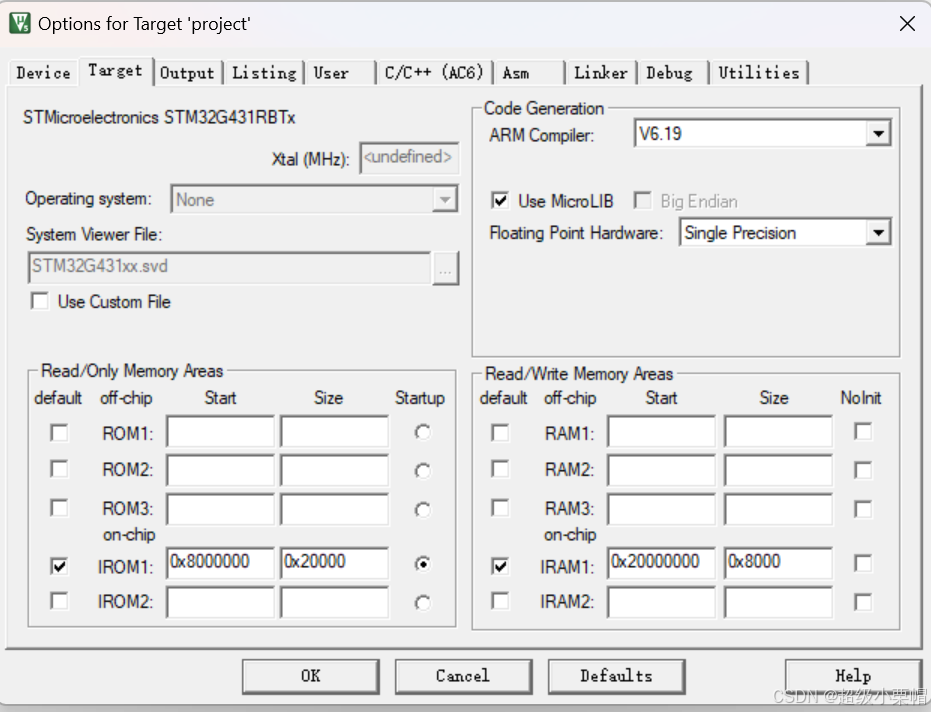Image resolution: width=931 pixels, height=712 pixels.
Task: Confirm settings with the OK button
Action: (x=311, y=676)
